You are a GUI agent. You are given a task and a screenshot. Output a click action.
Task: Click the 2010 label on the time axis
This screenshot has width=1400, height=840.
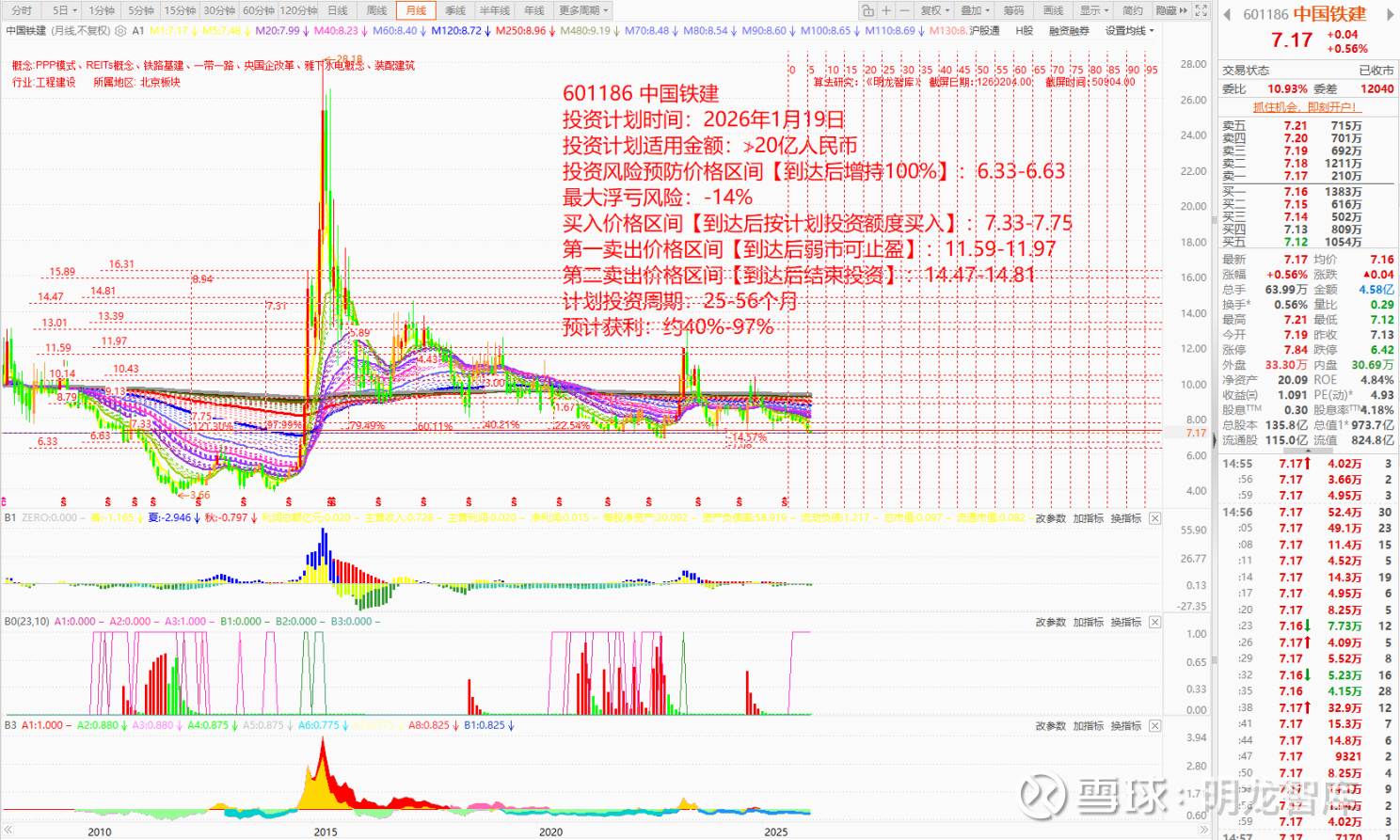tap(100, 832)
